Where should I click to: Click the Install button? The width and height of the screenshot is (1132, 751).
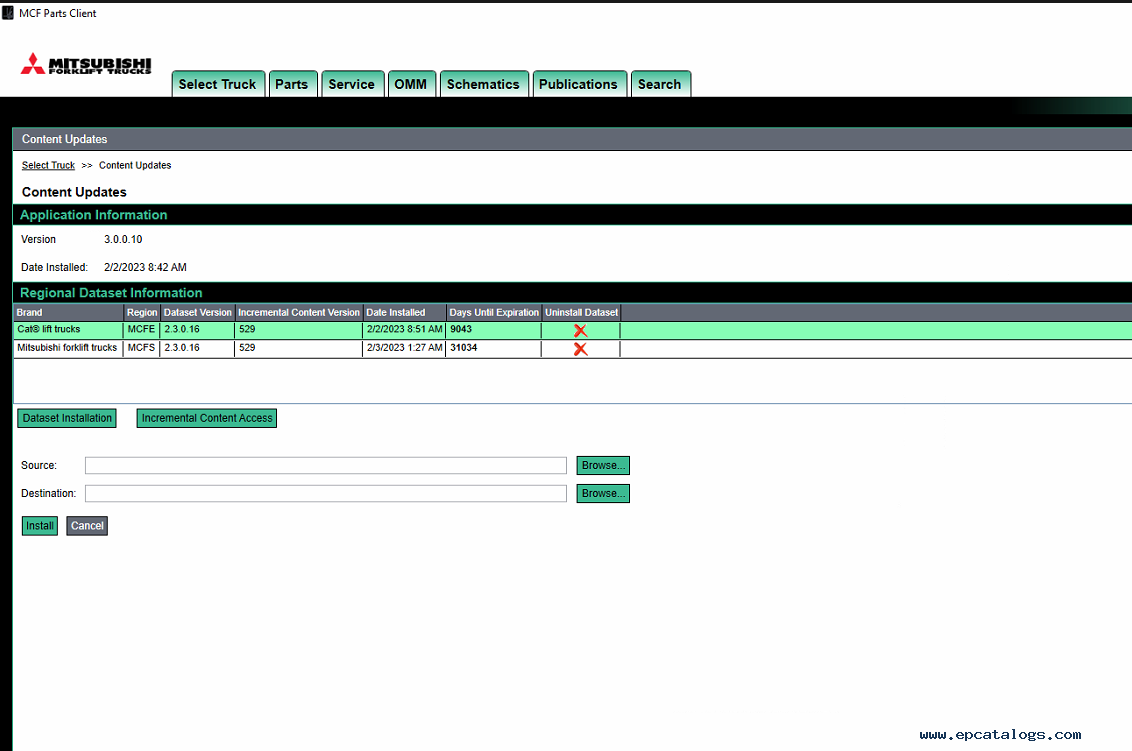40,526
